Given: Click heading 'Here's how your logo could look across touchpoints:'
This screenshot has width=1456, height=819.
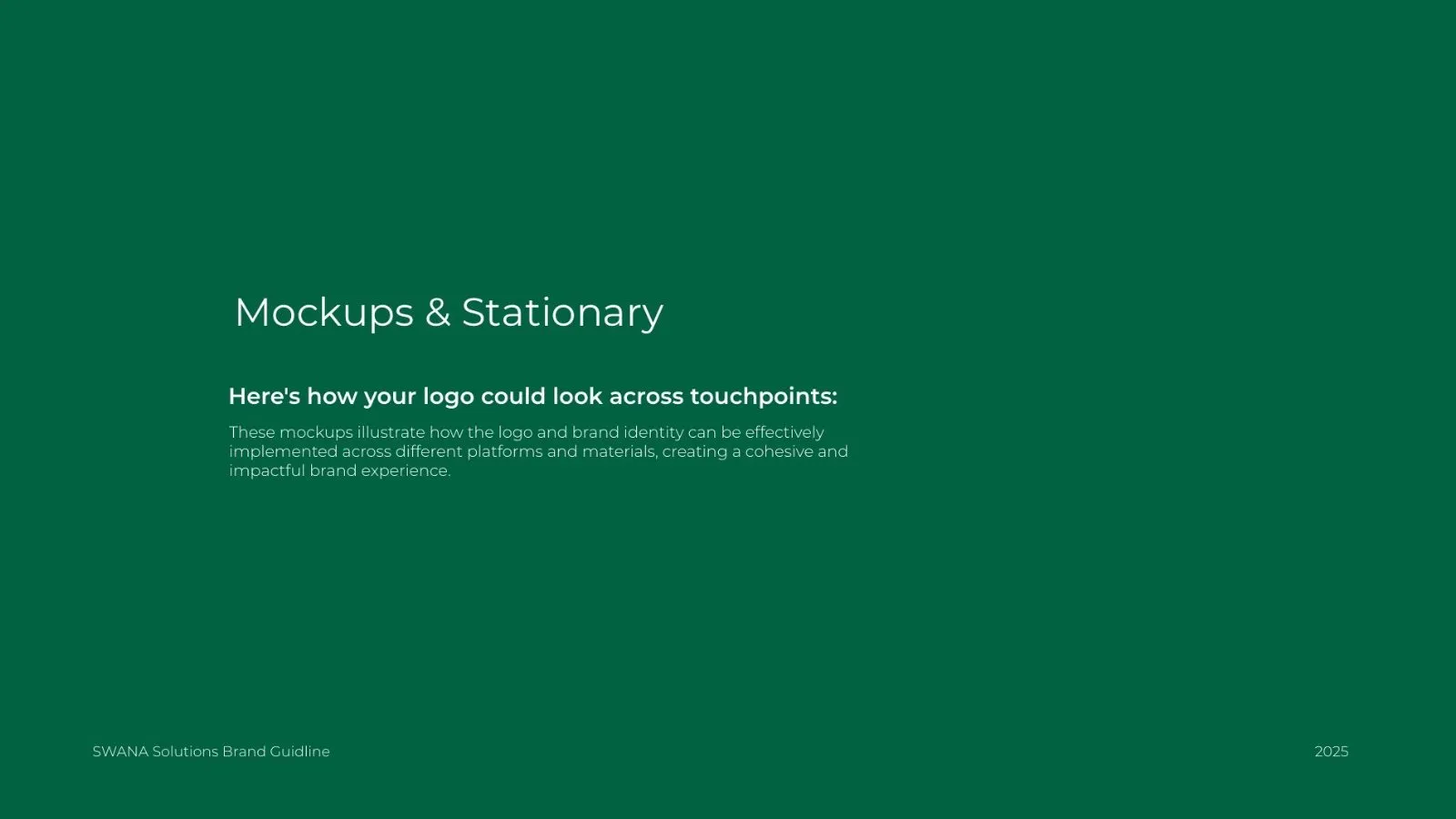Looking at the screenshot, I should point(532,397).
